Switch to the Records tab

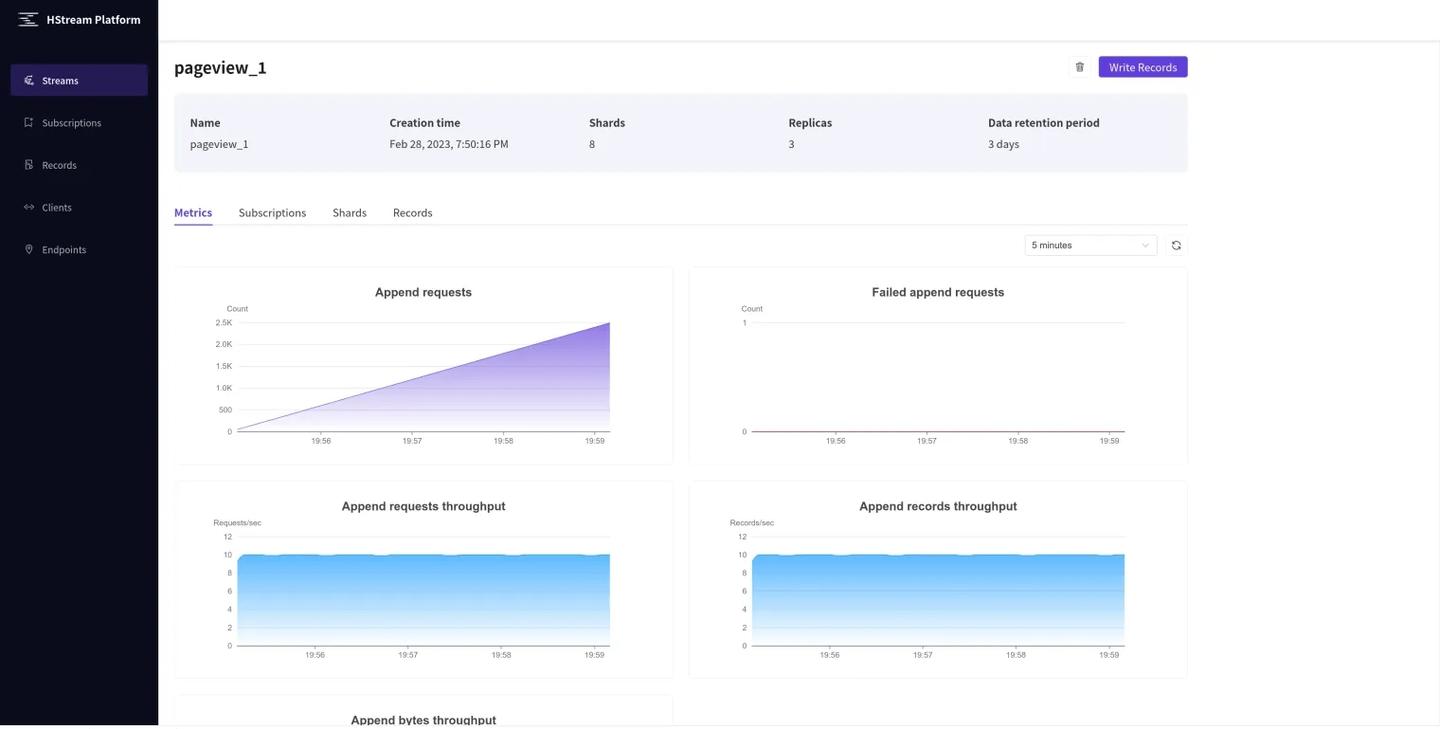pyautogui.click(x=413, y=211)
